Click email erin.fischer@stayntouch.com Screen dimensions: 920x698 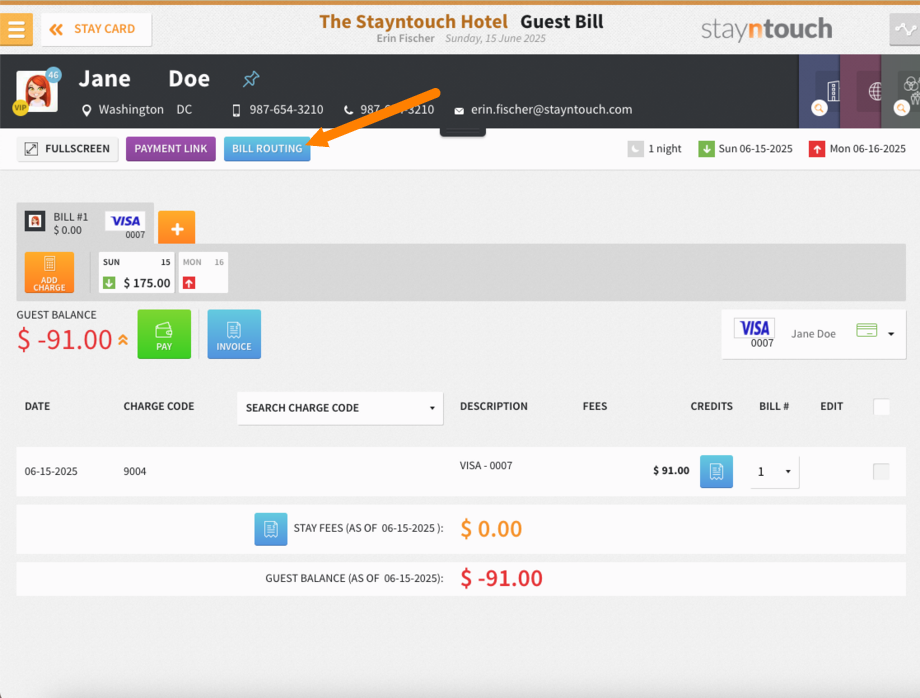point(552,110)
